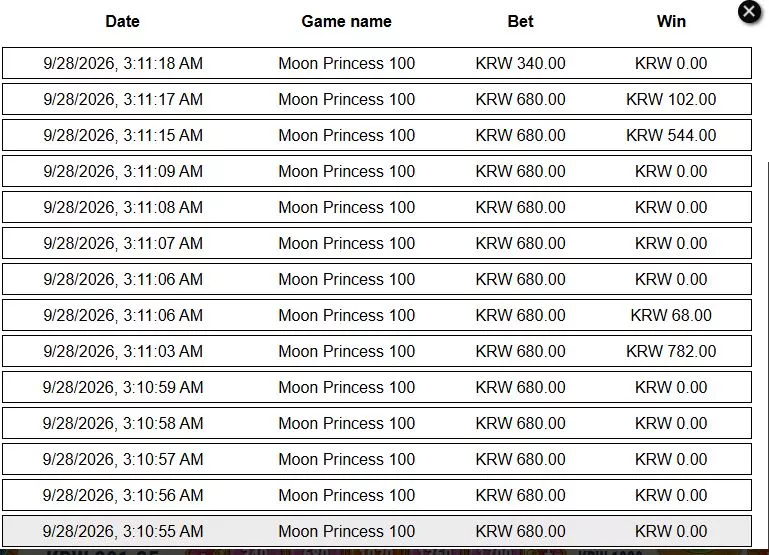Open the 3:11:07 AM round entry
Image resolution: width=769 pixels, height=555 pixels.
coord(377,243)
